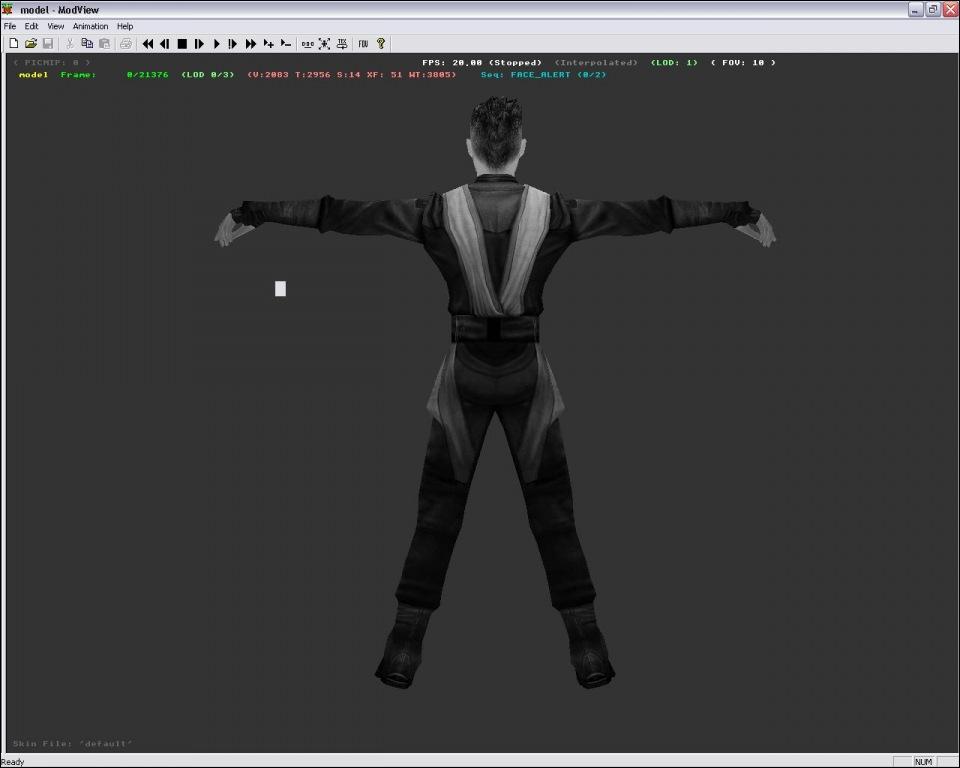The image size is (960, 768).
Task: Click the question mark help icon
Action: (381, 44)
